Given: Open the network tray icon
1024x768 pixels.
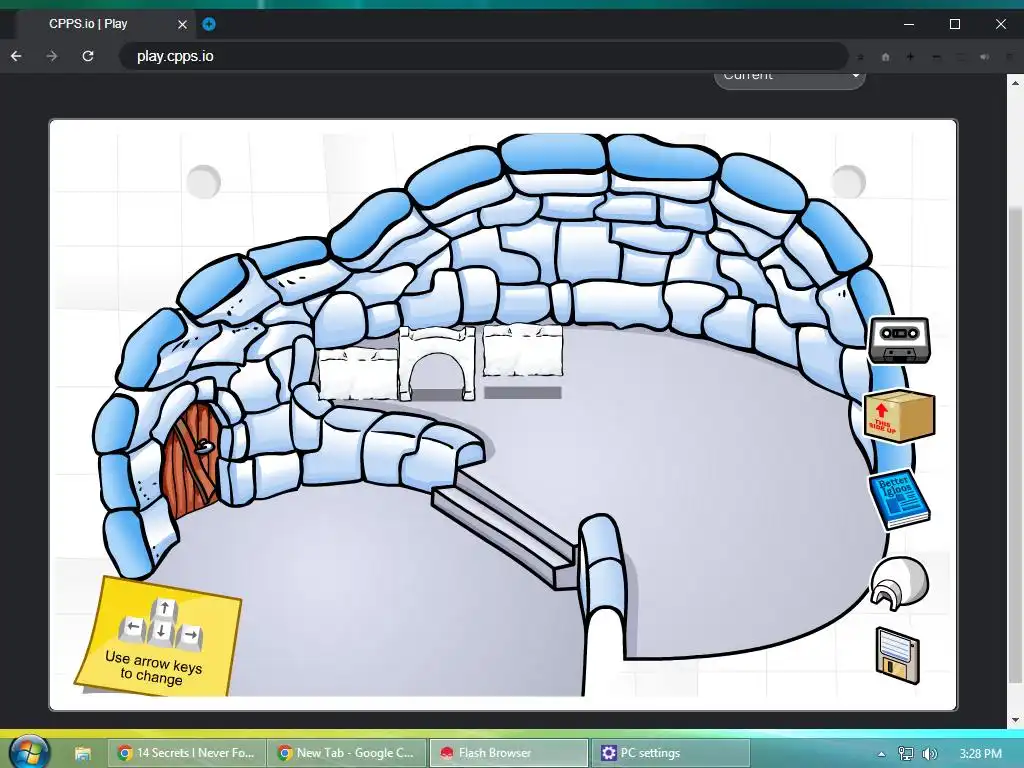Looking at the screenshot, I should coord(906,754).
